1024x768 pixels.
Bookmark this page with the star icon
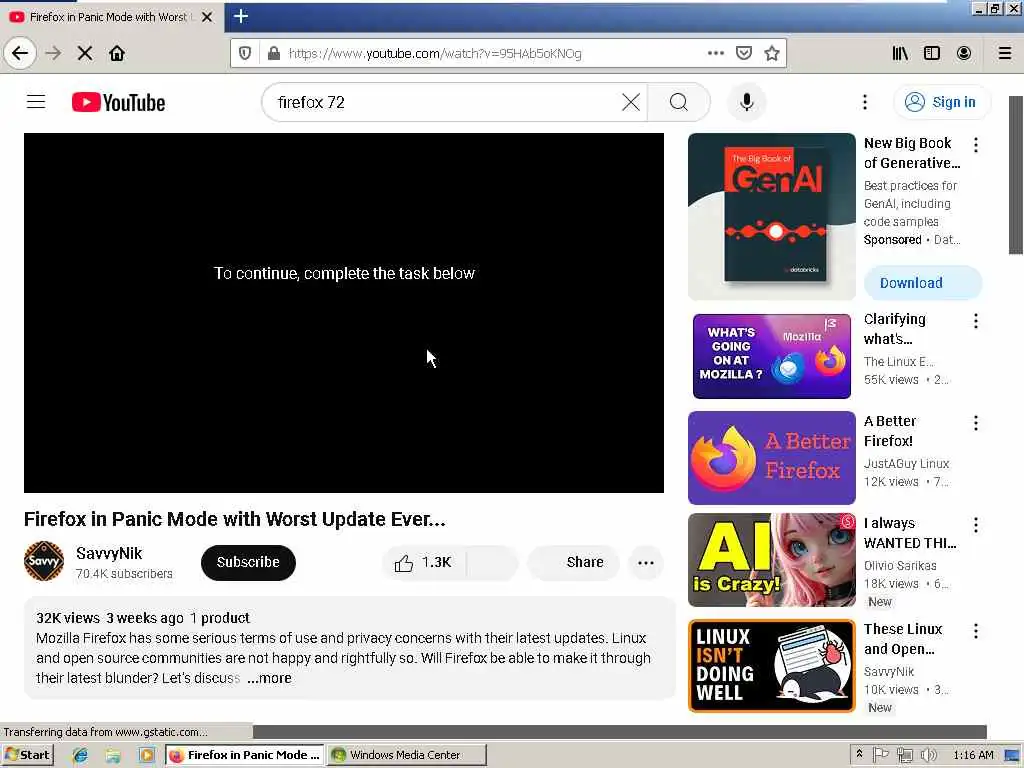[772, 53]
